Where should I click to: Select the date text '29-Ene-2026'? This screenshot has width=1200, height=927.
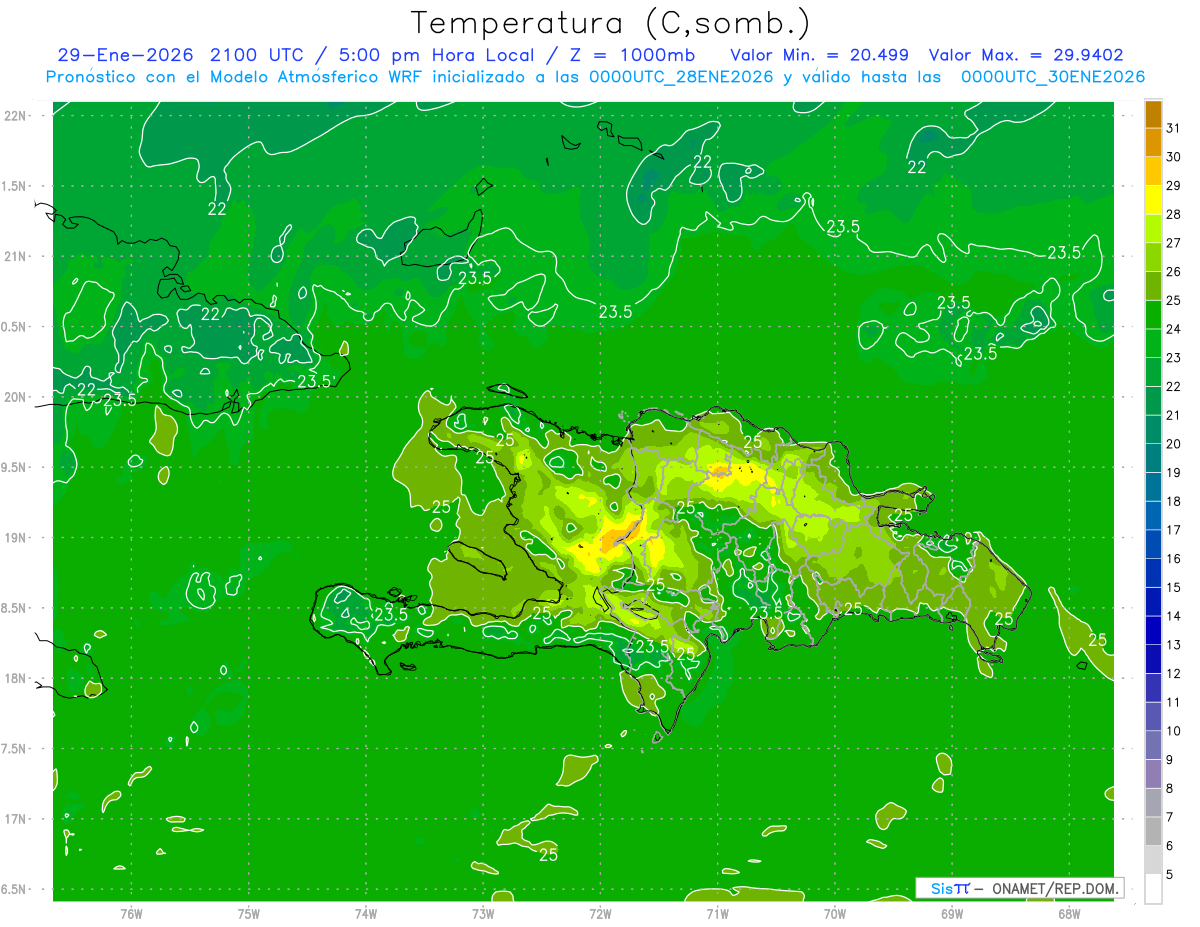click(x=124, y=54)
